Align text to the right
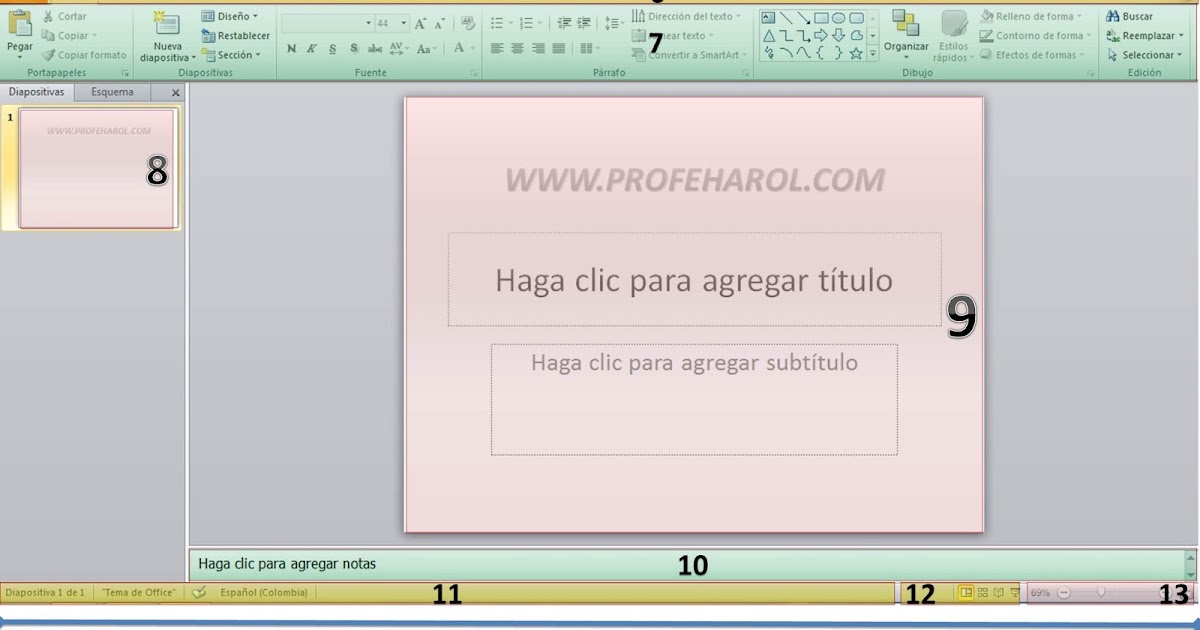1200x630 pixels. pyautogui.click(x=538, y=48)
